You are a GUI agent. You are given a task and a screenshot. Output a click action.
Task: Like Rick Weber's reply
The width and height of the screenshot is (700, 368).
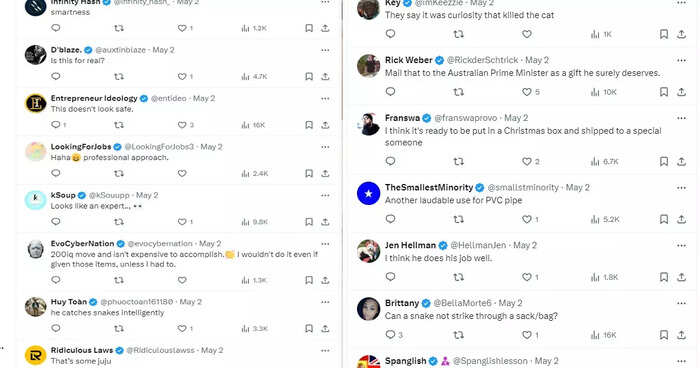coord(527,92)
